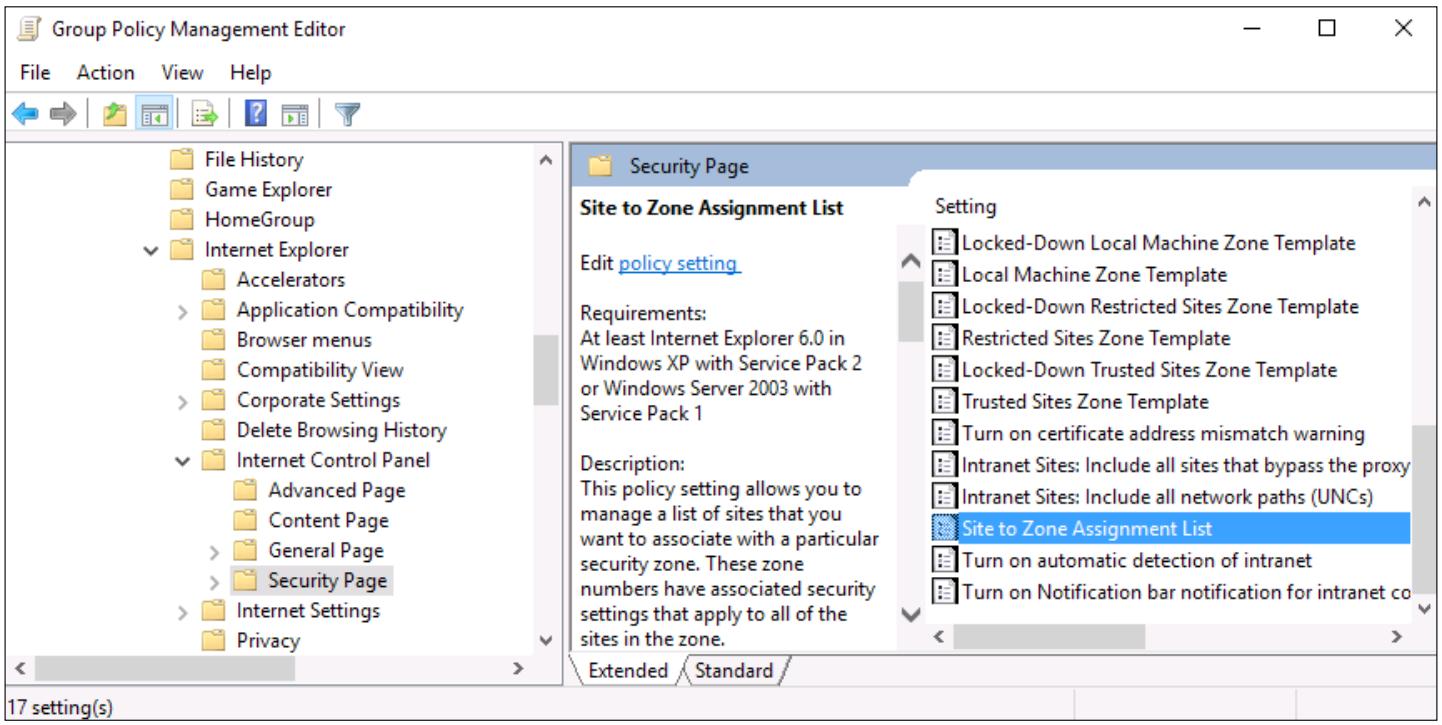Viewport: 1442px width, 725px height.
Task: Click settings list vertical scrollbar thumb
Action: (x=1424, y=510)
